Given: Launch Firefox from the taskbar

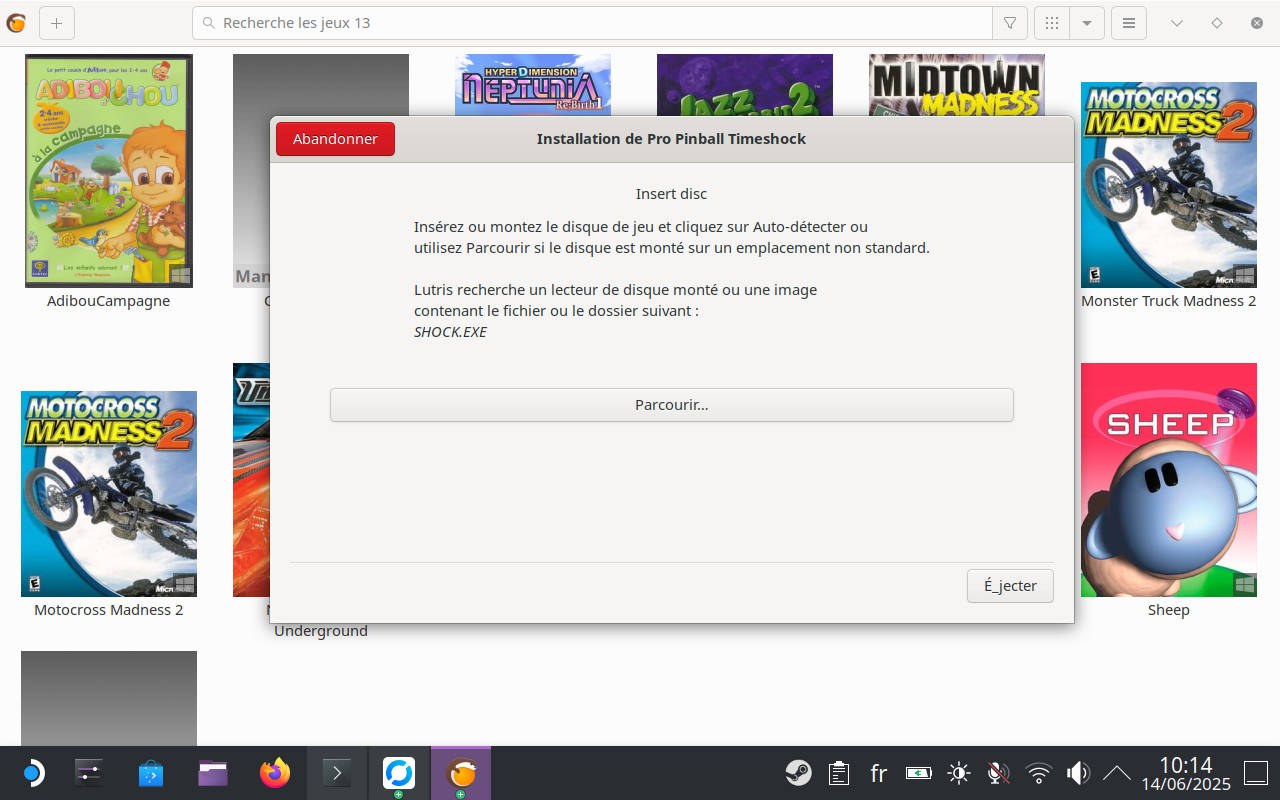Looking at the screenshot, I should (x=275, y=773).
